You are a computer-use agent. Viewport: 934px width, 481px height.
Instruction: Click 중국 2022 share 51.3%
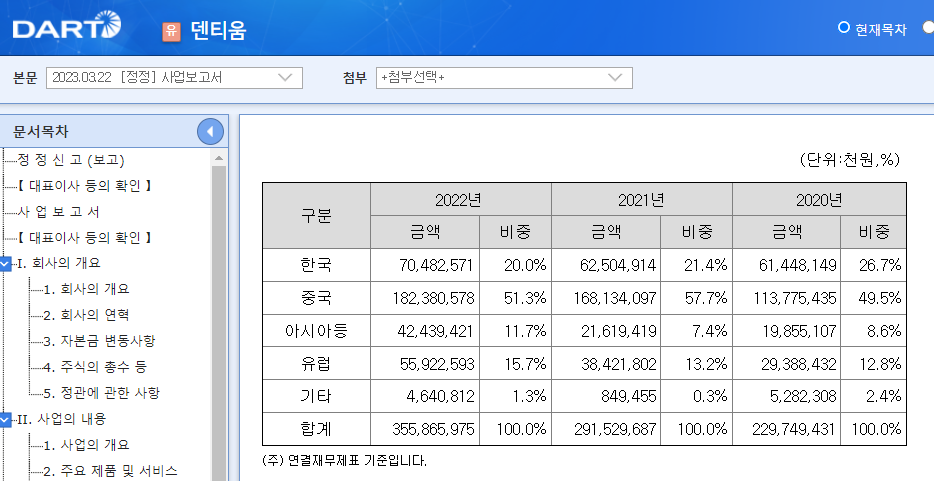point(525,298)
